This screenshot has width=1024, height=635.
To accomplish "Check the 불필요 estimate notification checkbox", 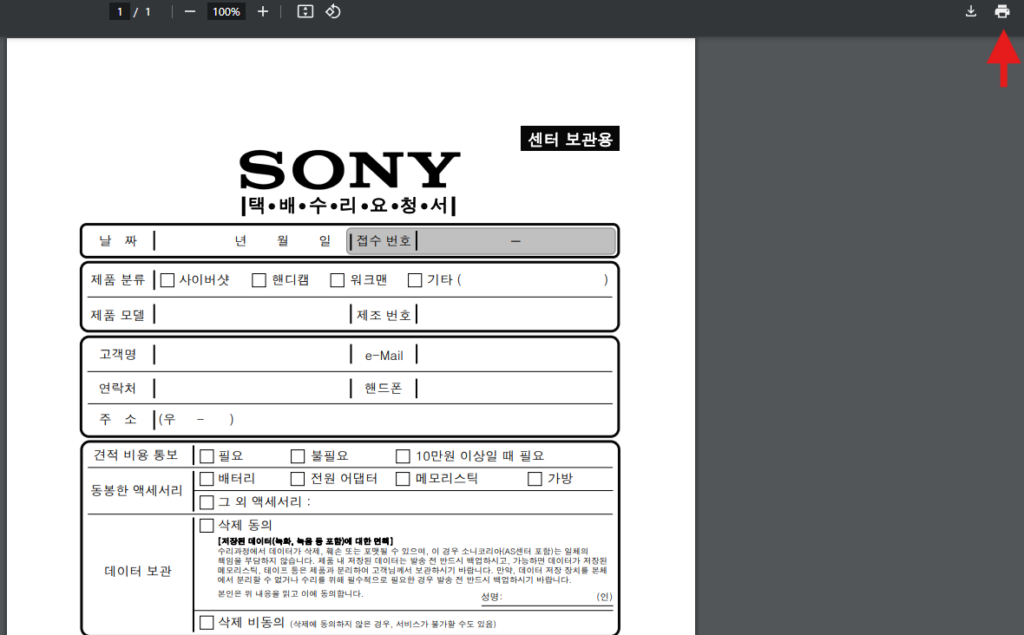I will 298,456.
